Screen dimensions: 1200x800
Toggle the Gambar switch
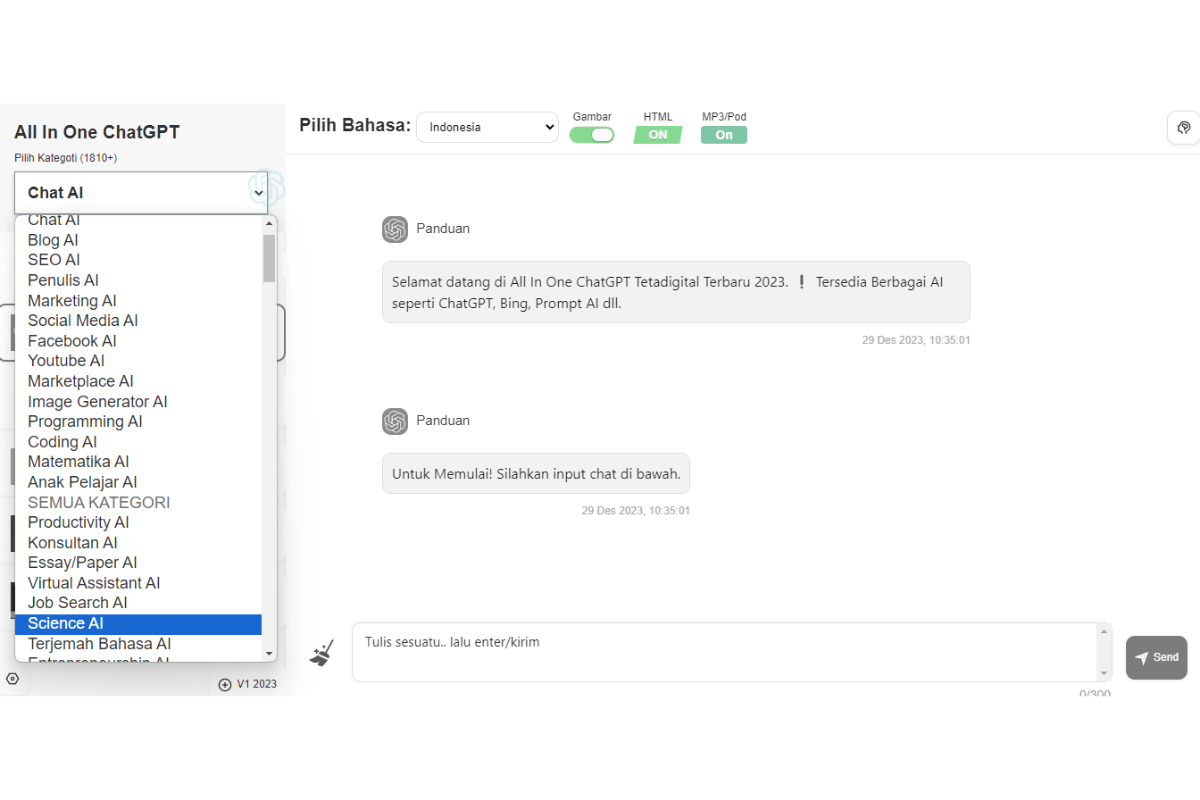592,135
